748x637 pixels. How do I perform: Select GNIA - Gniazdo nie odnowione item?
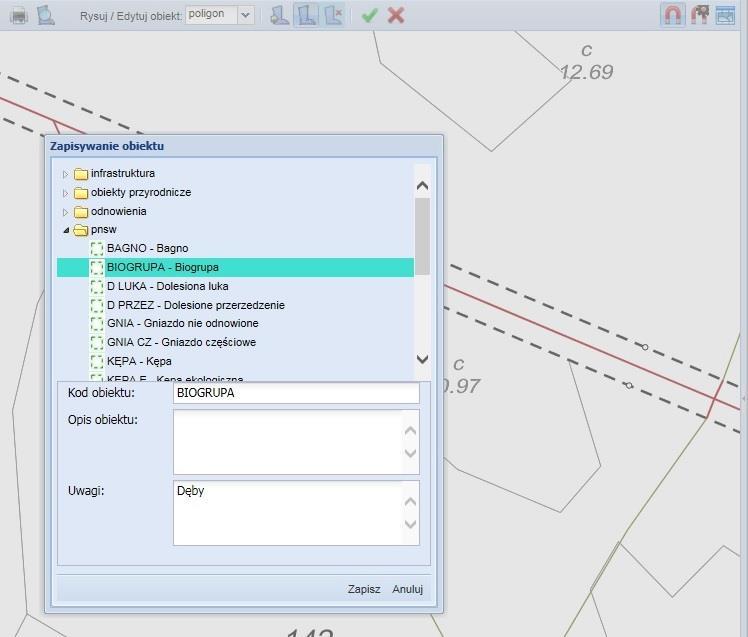[x=235, y=324]
